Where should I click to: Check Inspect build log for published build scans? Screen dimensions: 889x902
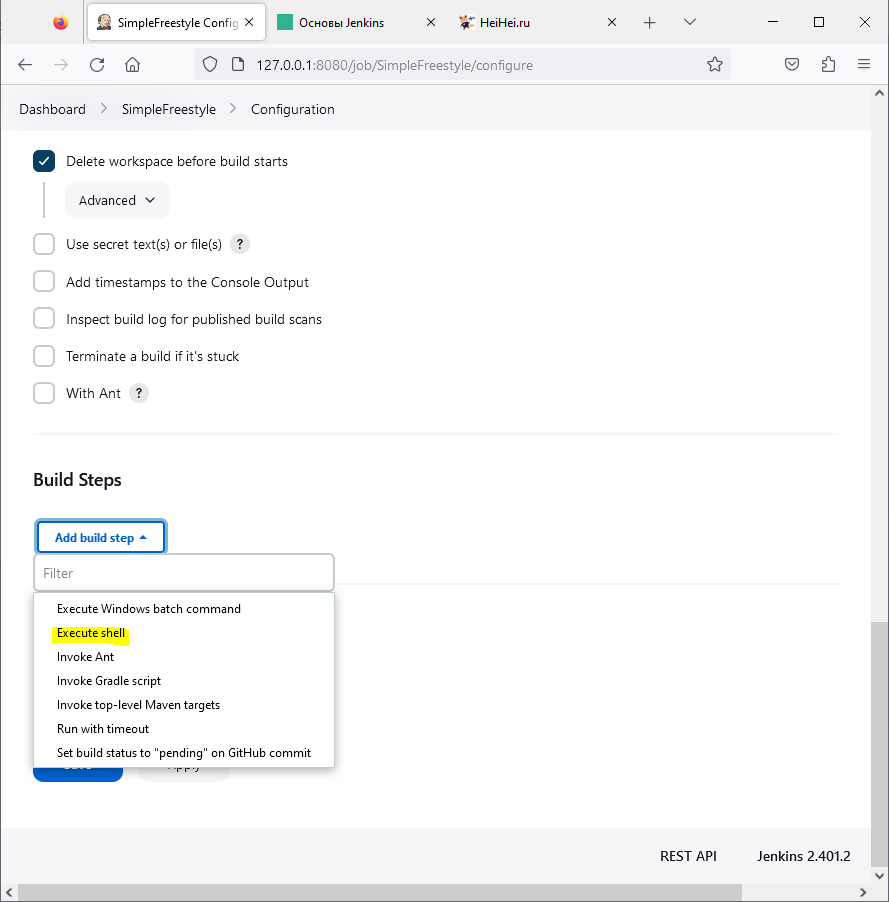click(x=44, y=319)
